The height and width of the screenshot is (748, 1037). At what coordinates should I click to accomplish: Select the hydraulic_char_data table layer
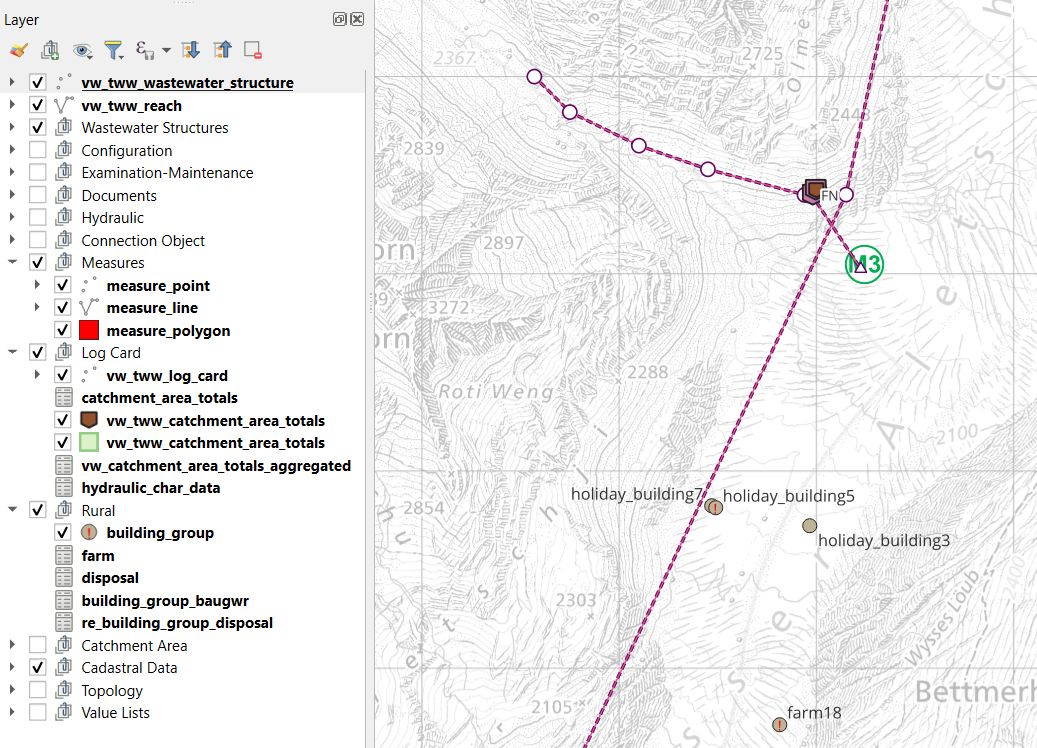click(150, 488)
